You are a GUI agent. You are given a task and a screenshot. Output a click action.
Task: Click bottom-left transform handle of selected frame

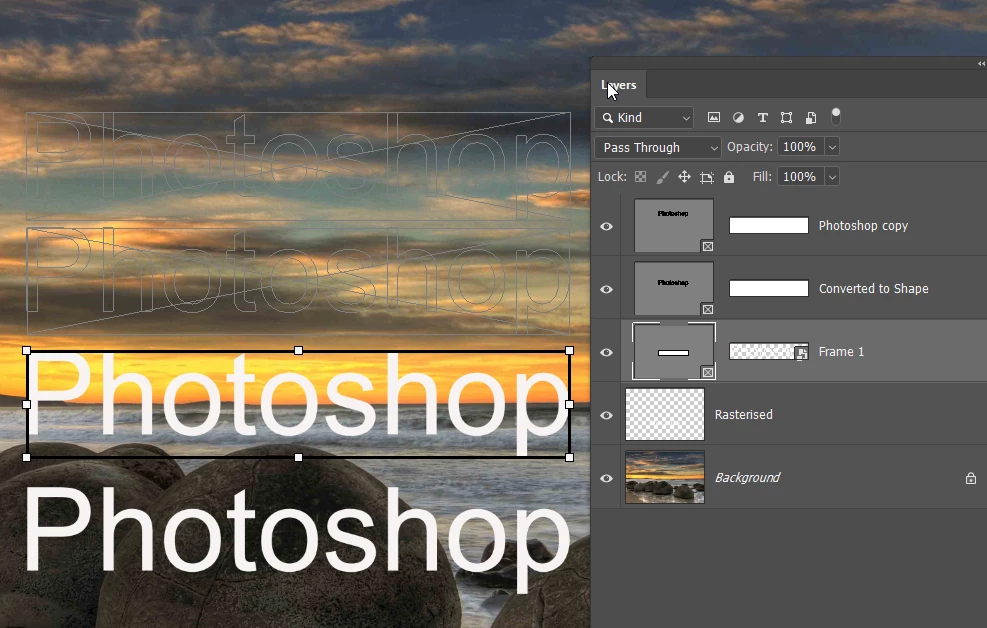click(26, 457)
